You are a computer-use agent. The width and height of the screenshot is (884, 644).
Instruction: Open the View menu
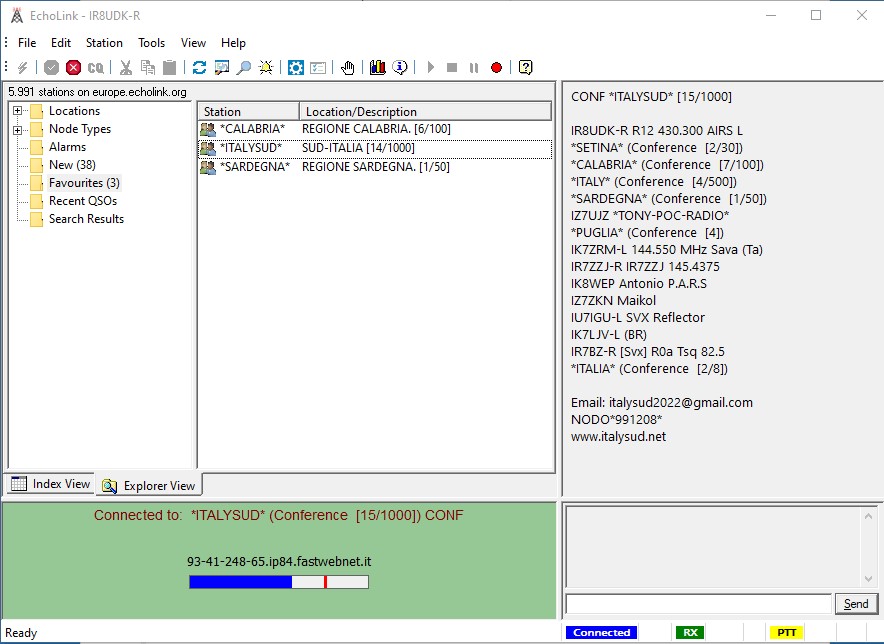click(x=193, y=43)
